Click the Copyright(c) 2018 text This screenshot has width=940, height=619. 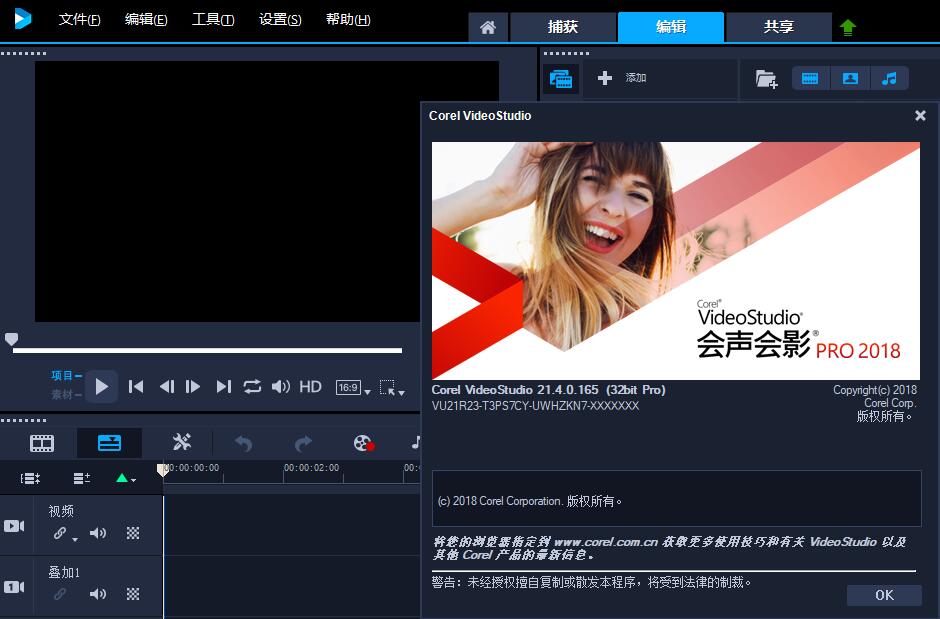pos(875,390)
